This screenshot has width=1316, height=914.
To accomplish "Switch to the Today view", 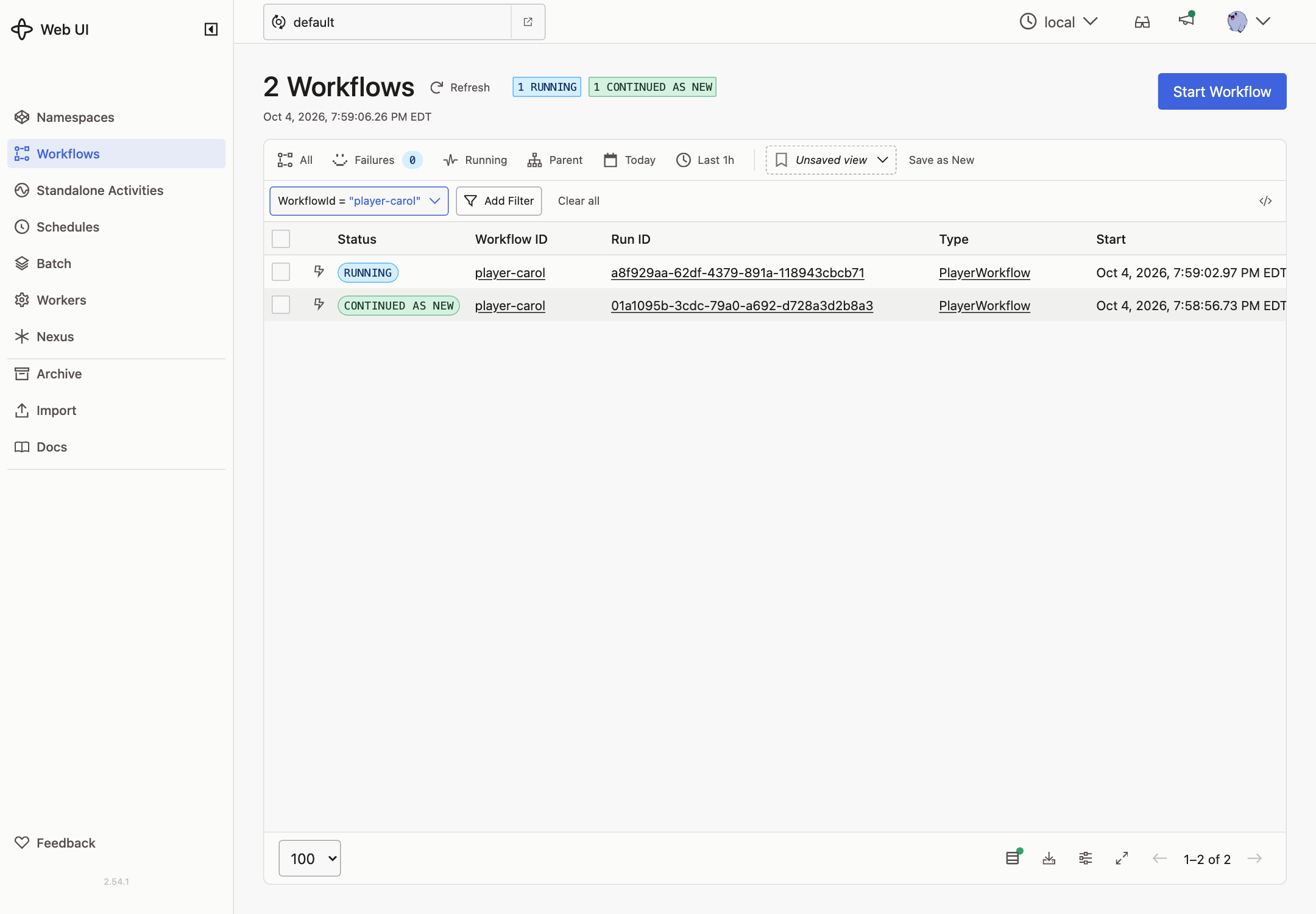I will (630, 160).
